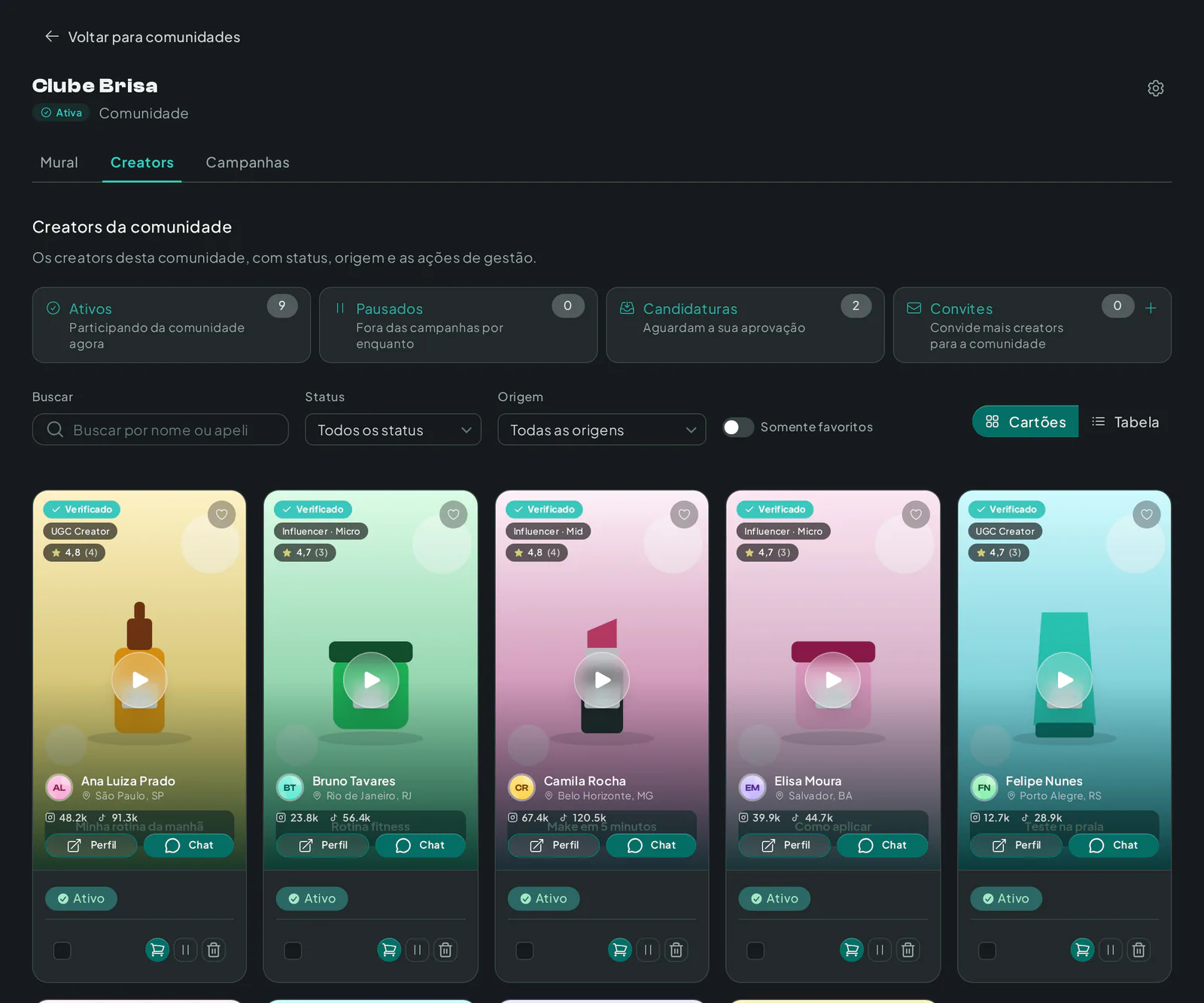Switch to Cartões view
The width and height of the screenshot is (1204, 1003).
tap(1025, 421)
